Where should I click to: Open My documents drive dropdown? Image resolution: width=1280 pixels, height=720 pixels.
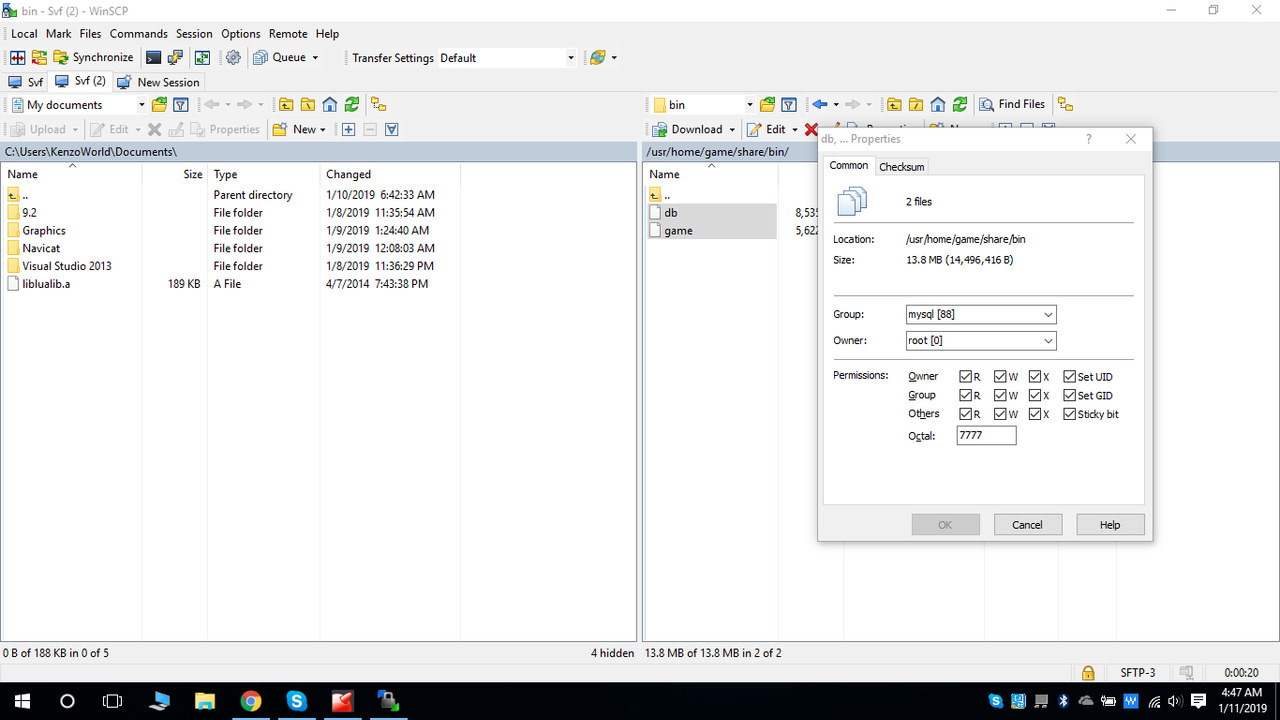tap(141, 104)
